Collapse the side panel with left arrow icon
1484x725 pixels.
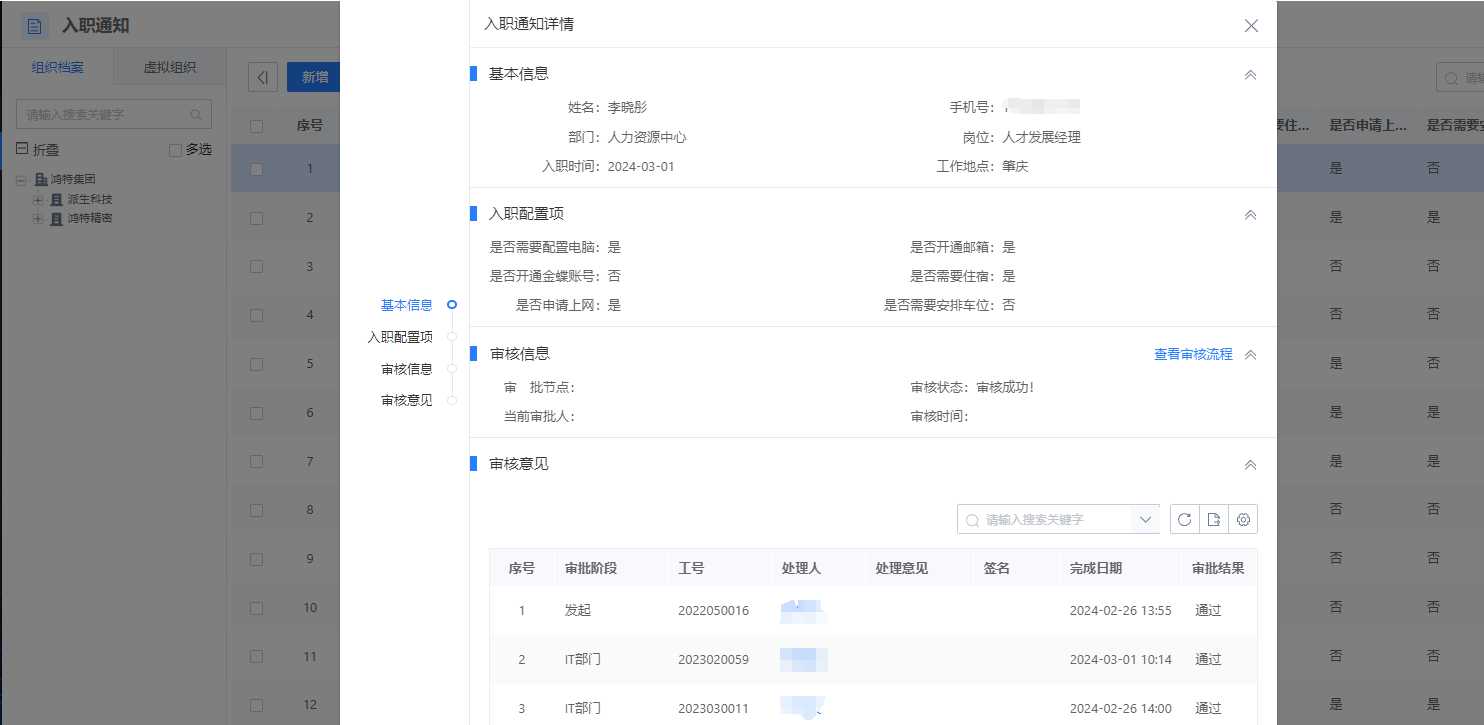(262, 76)
